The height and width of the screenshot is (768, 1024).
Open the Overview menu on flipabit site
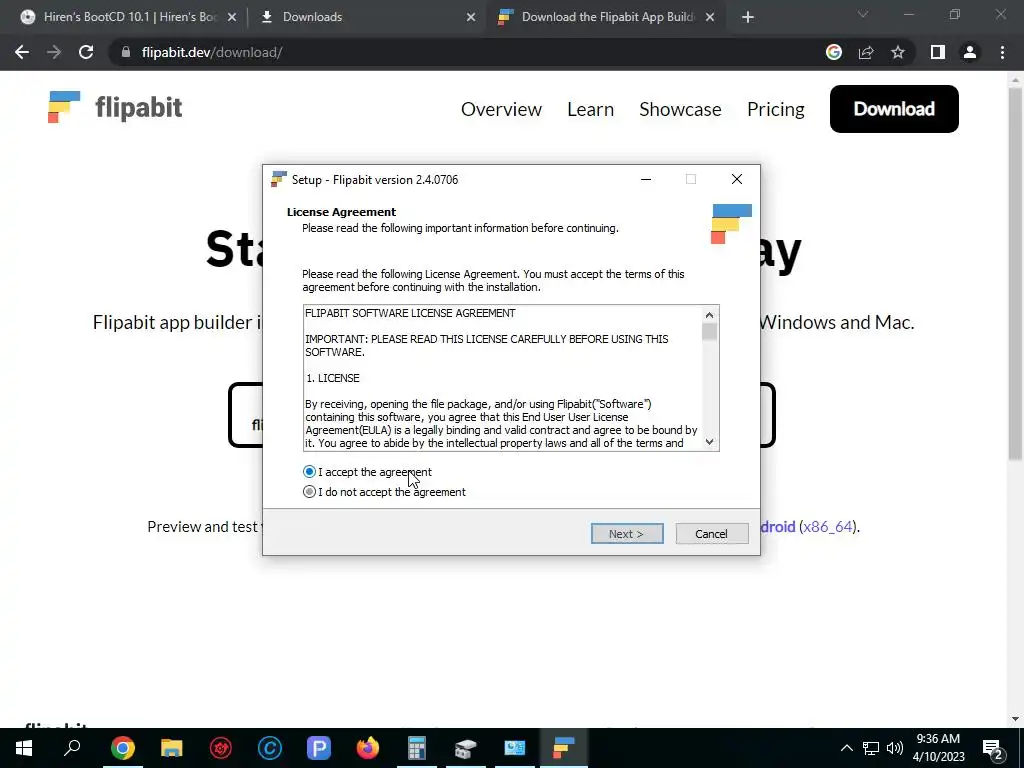[x=501, y=109]
